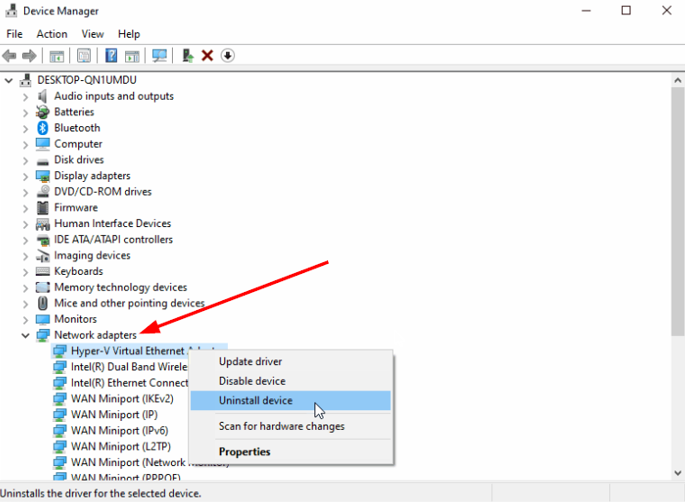Click the Bluetooth category icon
The height and width of the screenshot is (502, 685).
(43, 128)
